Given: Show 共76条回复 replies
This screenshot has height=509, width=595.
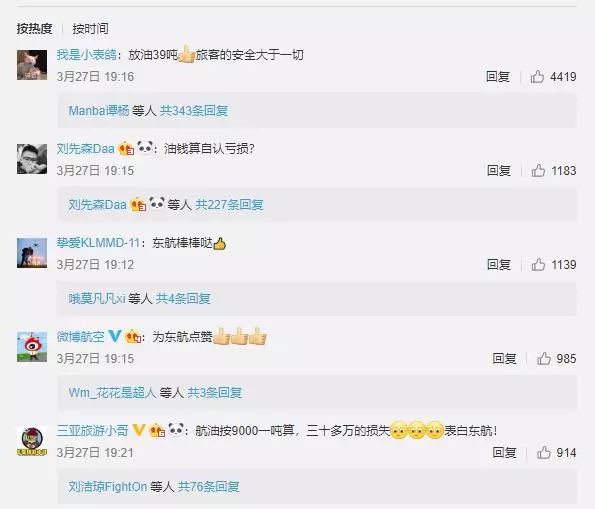Looking at the screenshot, I should coord(208,486).
